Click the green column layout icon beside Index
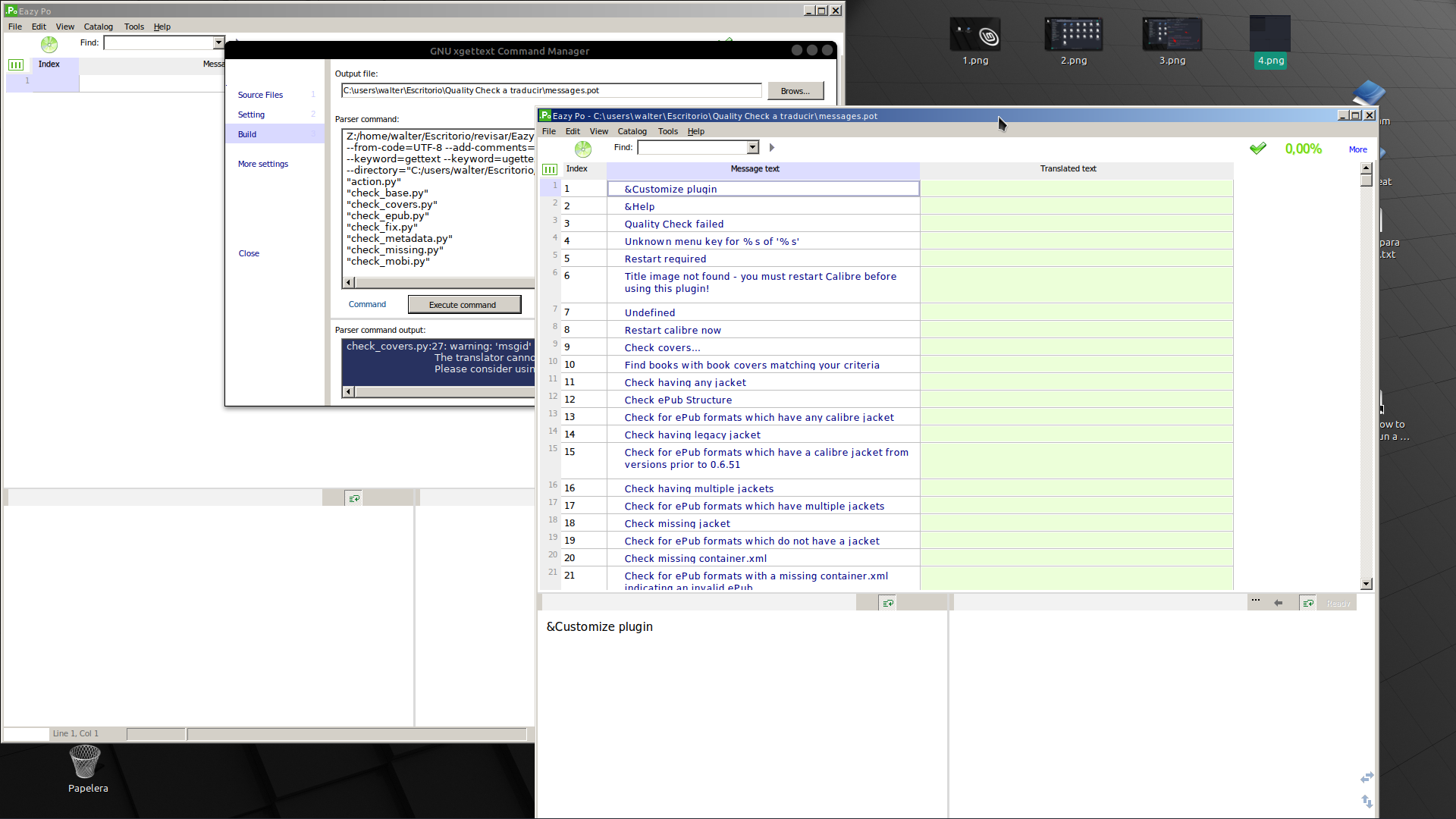 click(550, 169)
